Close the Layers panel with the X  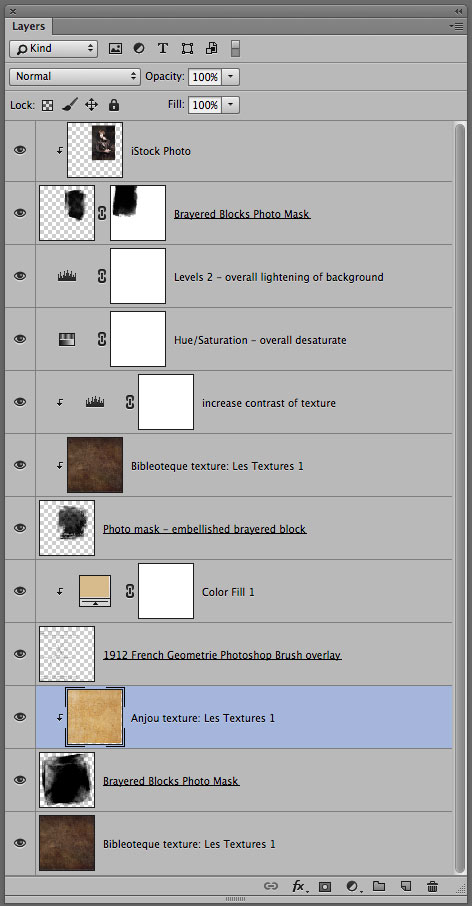coord(13,11)
